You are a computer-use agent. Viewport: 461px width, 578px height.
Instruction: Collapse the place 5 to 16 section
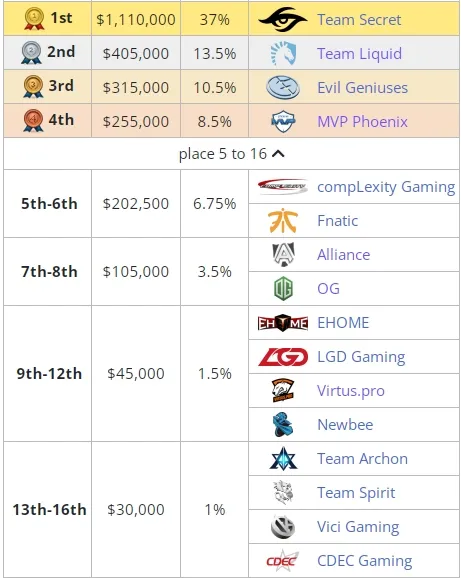[231, 154]
